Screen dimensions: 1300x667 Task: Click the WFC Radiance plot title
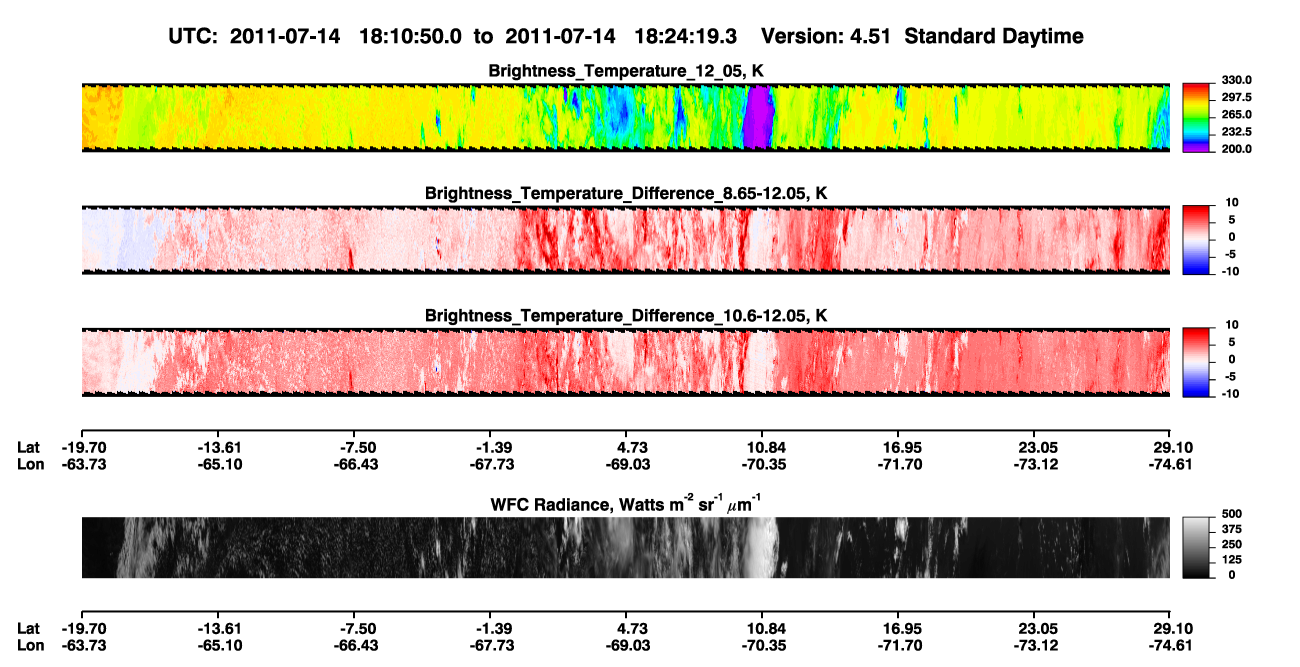pyautogui.click(x=626, y=504)
